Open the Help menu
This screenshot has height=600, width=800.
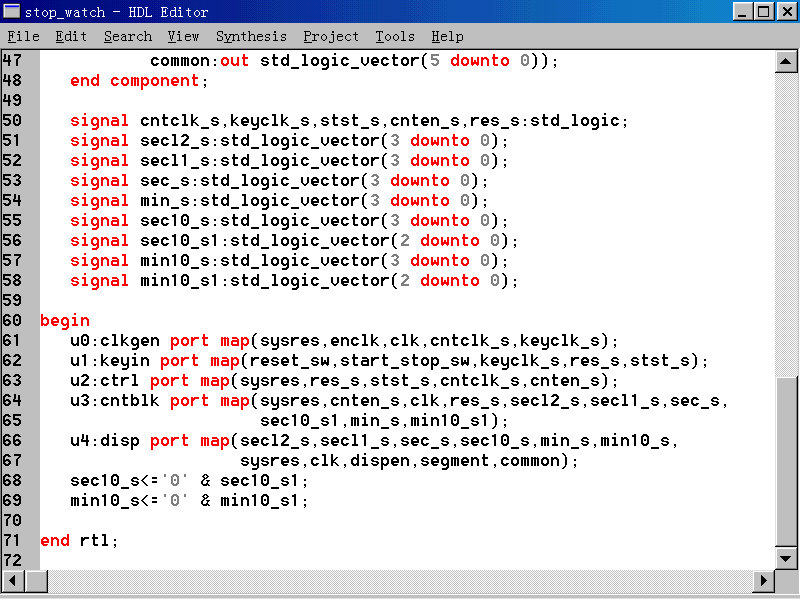pos(447,37)
